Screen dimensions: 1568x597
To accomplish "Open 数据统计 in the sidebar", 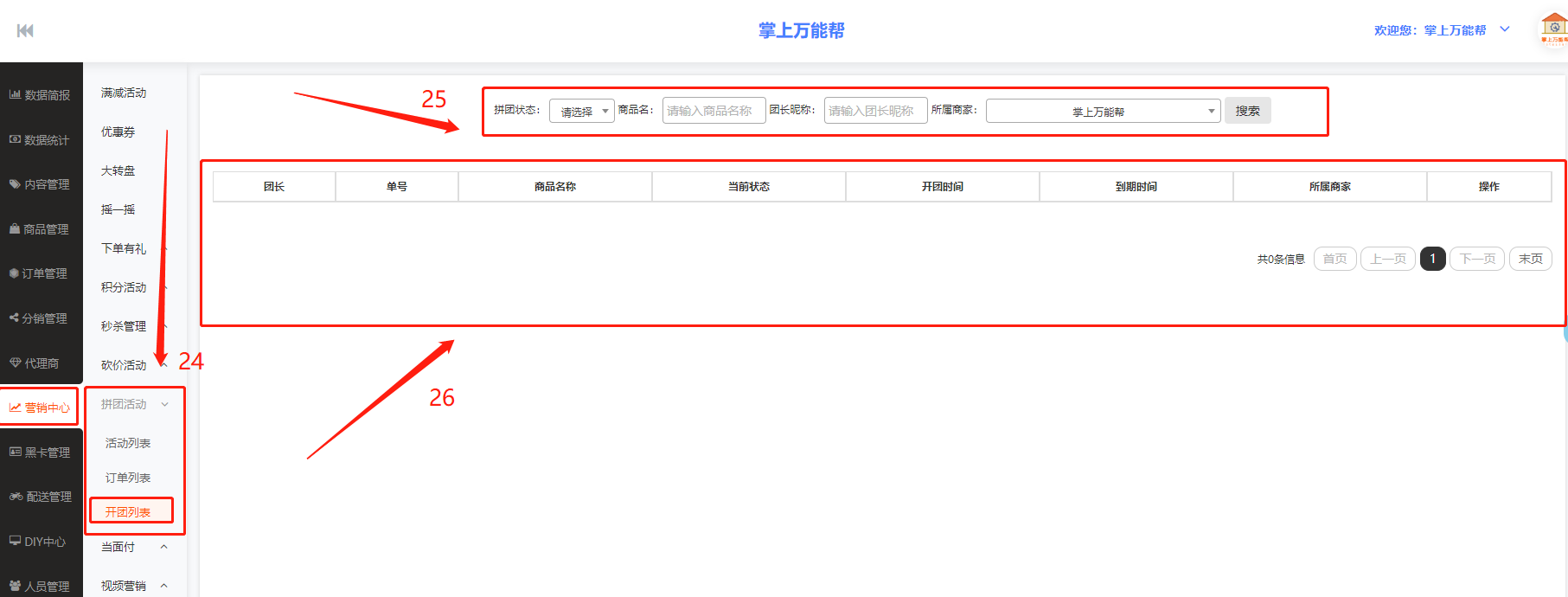I will (x=40, y=140).
